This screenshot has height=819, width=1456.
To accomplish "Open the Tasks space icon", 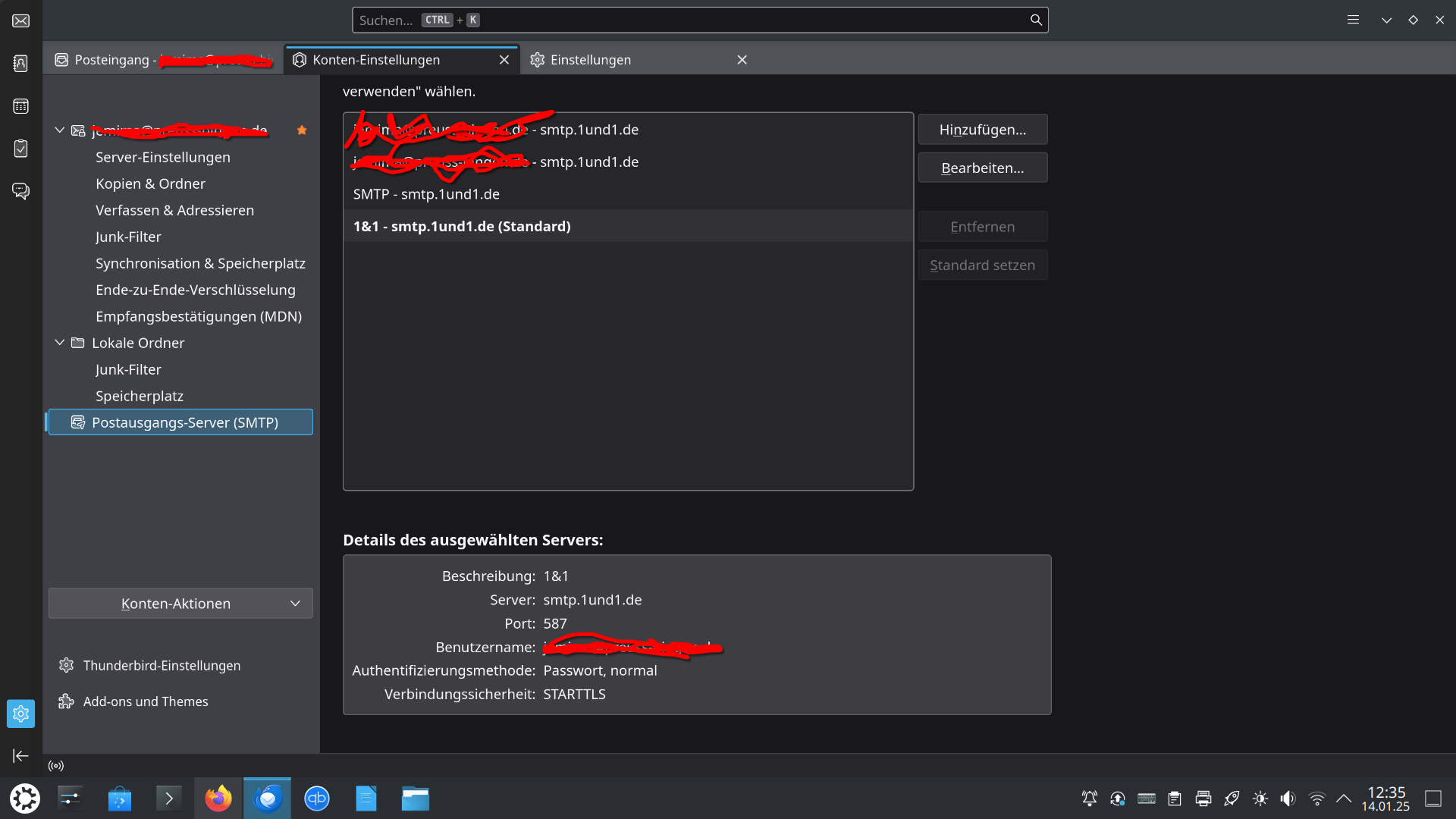I will (x=20, y=148).
